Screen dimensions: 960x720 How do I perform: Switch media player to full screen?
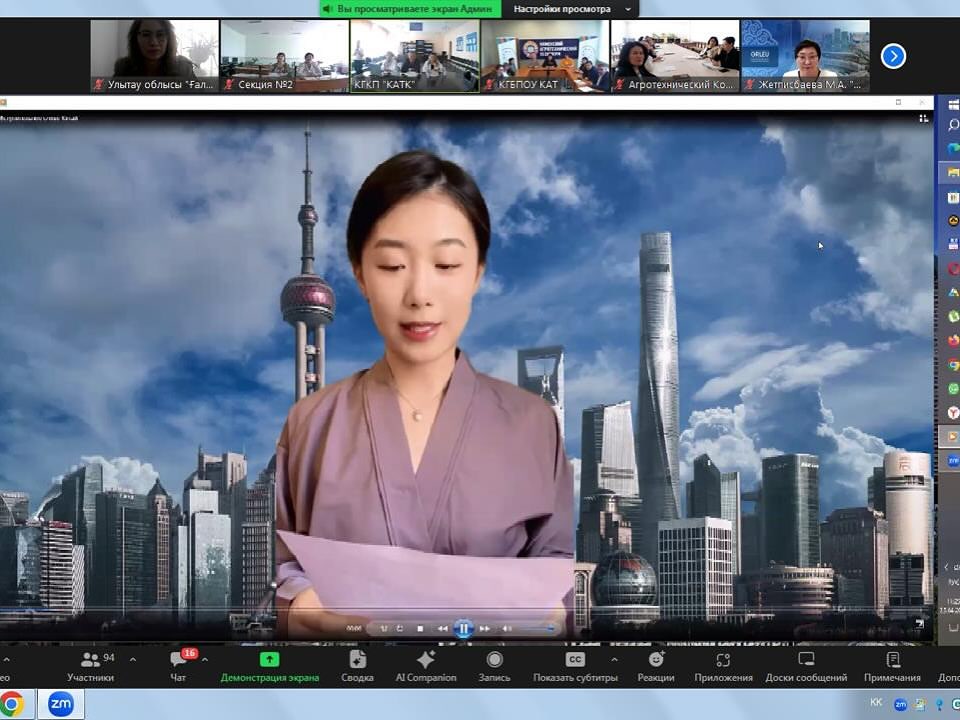tap(919, 623)
